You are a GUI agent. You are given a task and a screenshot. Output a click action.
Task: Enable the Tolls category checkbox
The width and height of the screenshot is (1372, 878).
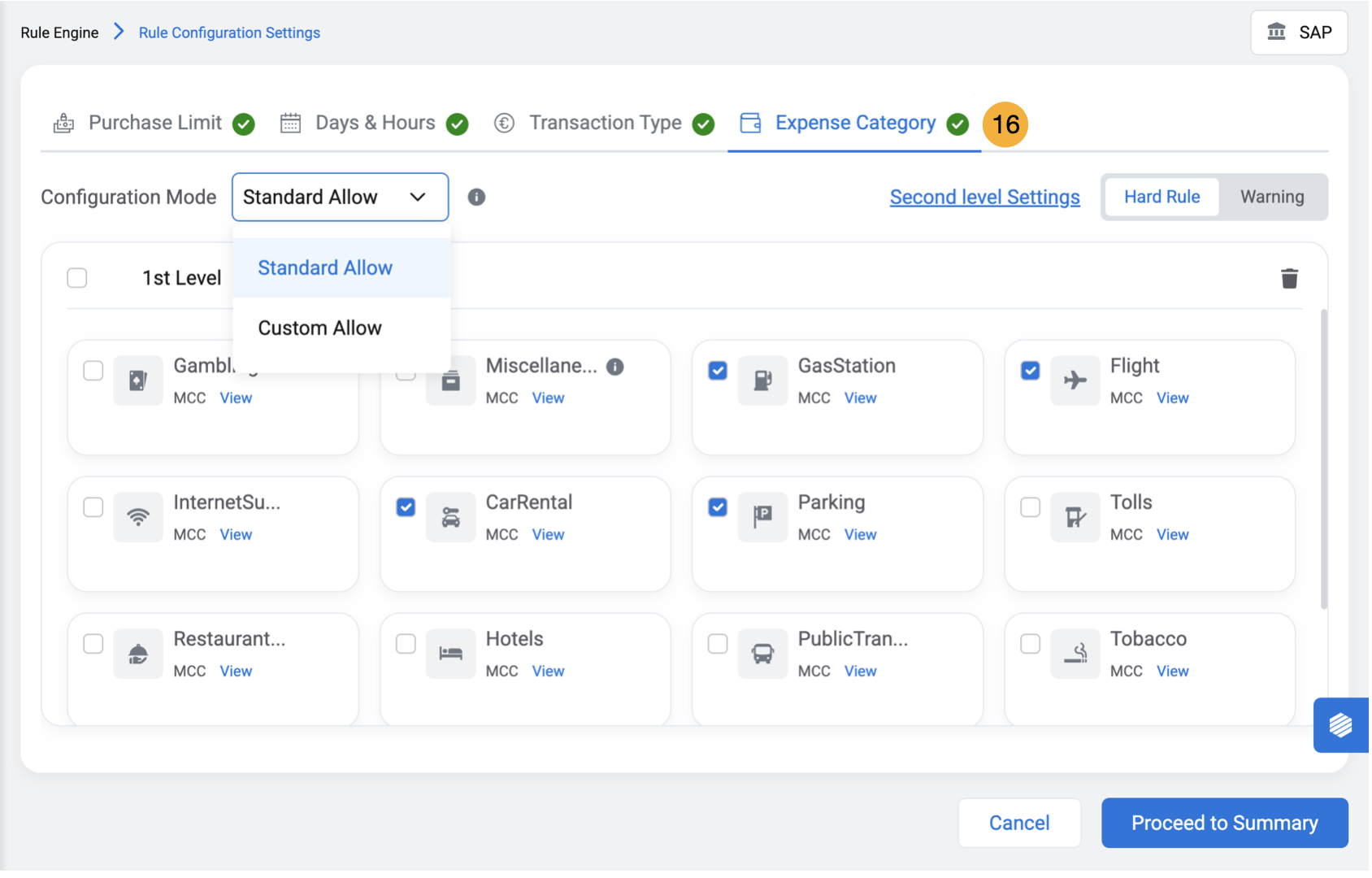pyautogui.click(x=1030, y=508)
